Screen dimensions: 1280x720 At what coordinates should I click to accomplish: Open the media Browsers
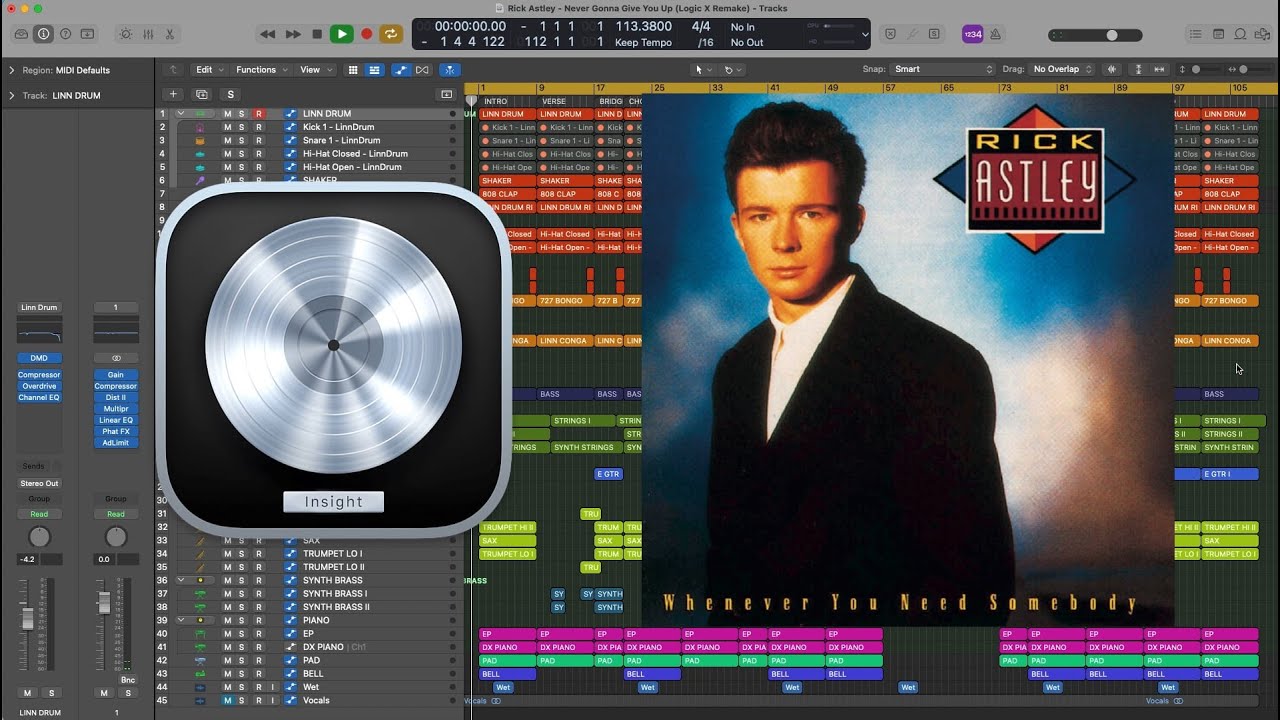(x=1262, y=34)
